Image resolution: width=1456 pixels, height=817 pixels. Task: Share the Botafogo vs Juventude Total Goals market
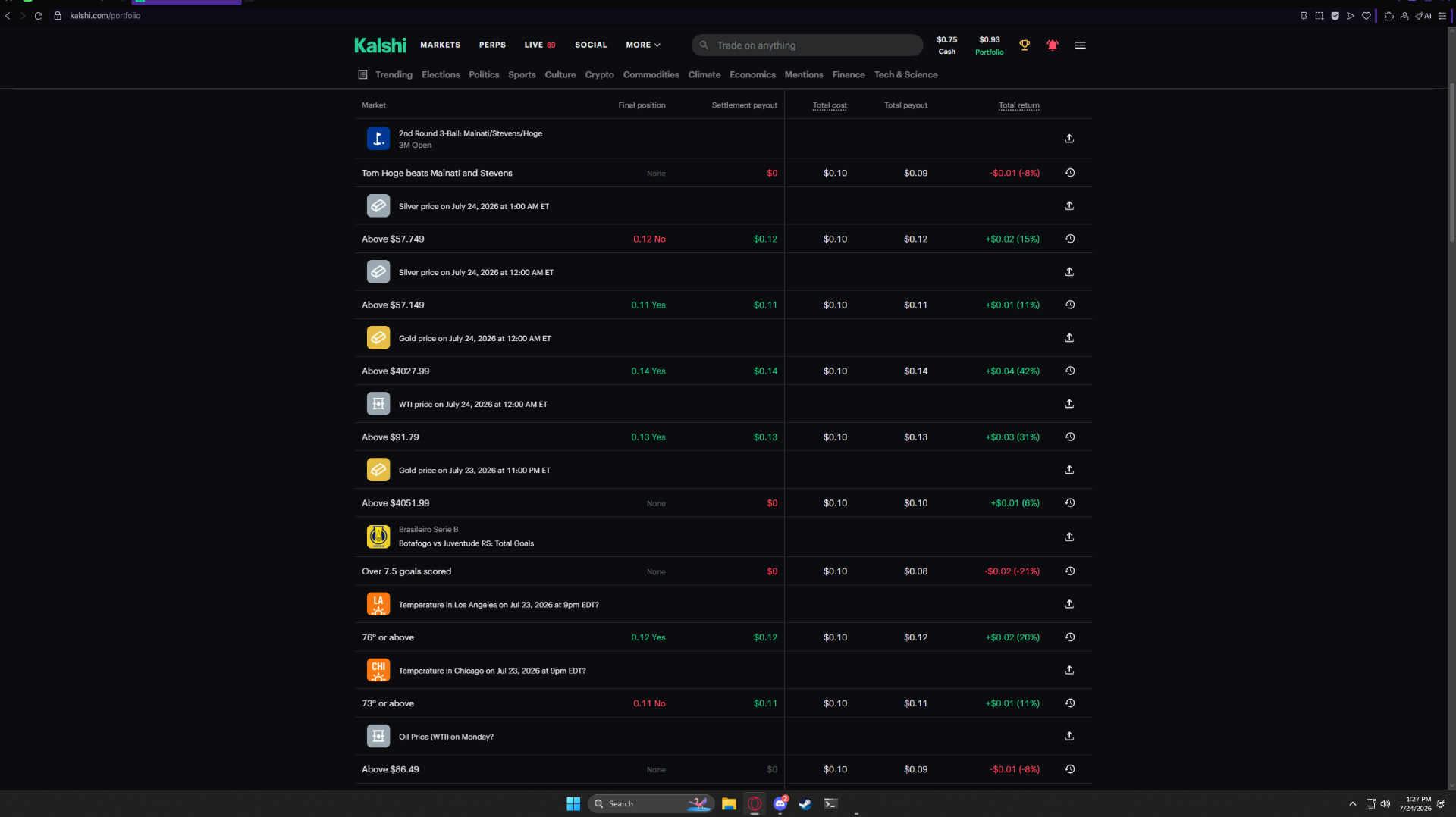tap(1069, 537)
